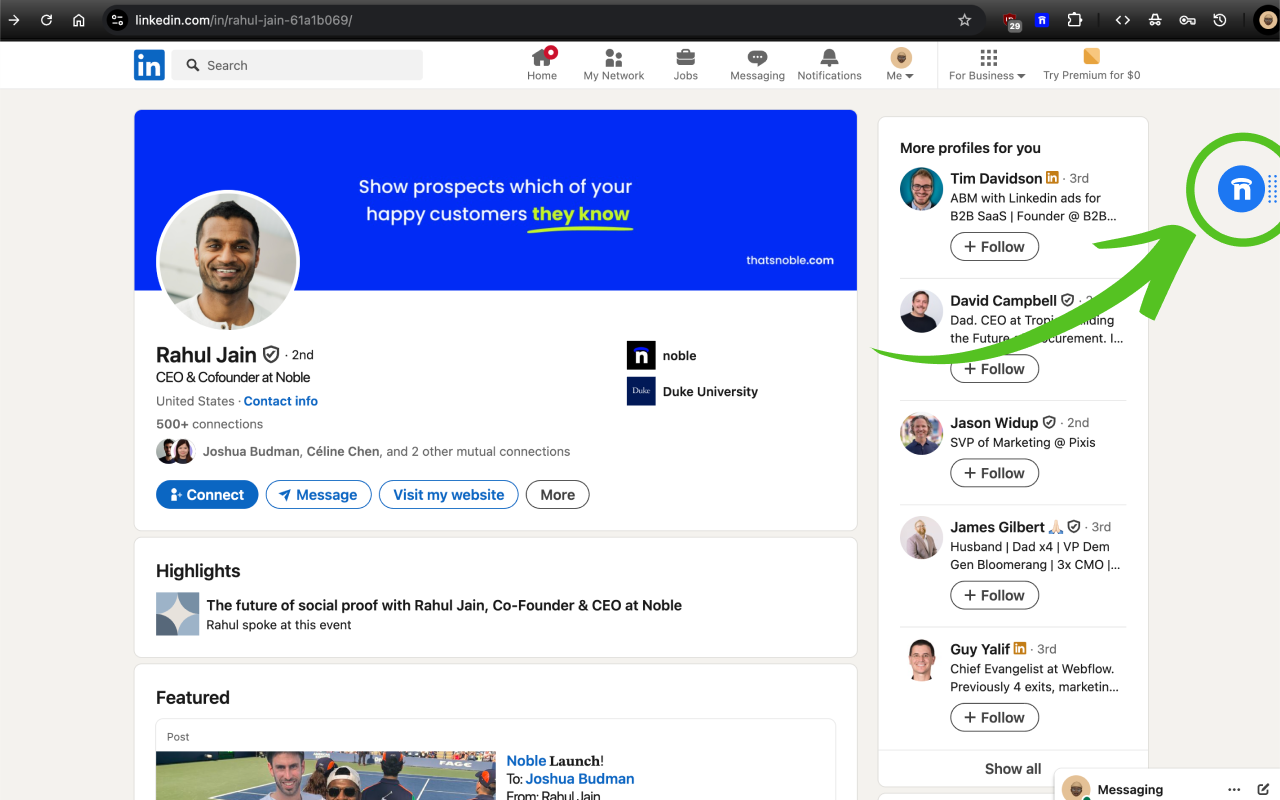The height and width of the screenshot is (800, 1280).
Task: Click the LinkedIn search field
Action: [297, 65]
